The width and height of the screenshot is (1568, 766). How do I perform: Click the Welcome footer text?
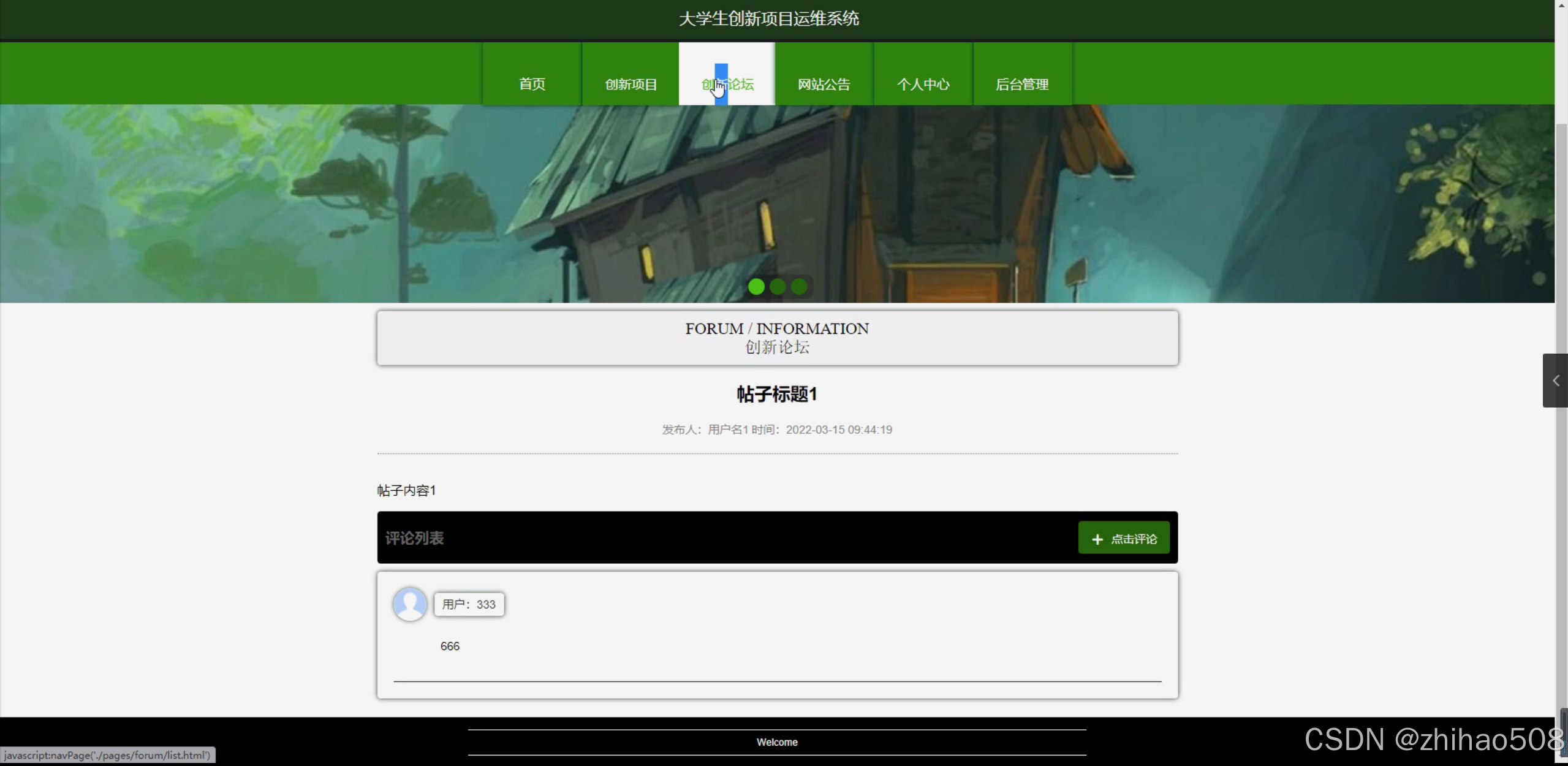(x=776, y=742)
